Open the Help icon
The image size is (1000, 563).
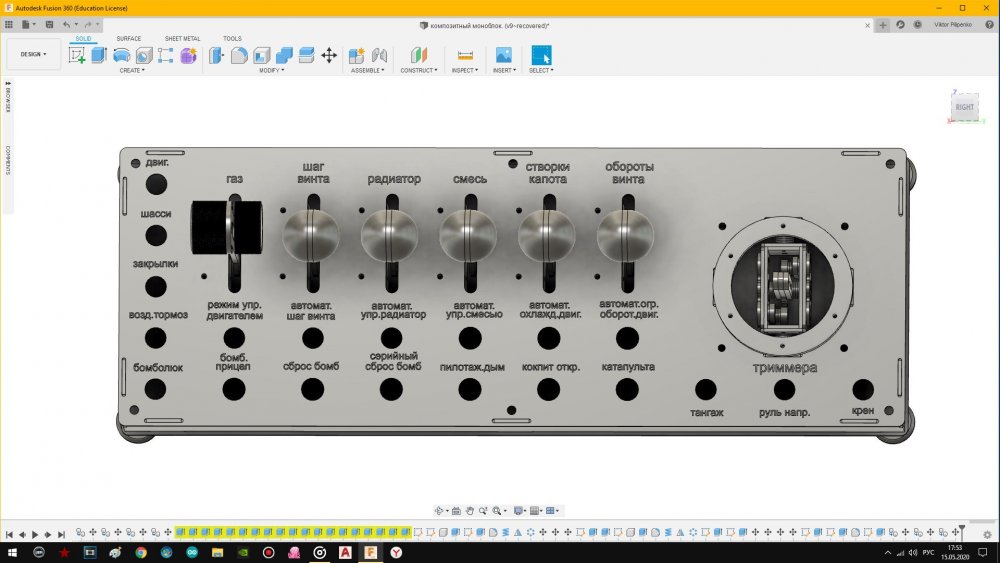pyautogui.click(x=989, y=24)
